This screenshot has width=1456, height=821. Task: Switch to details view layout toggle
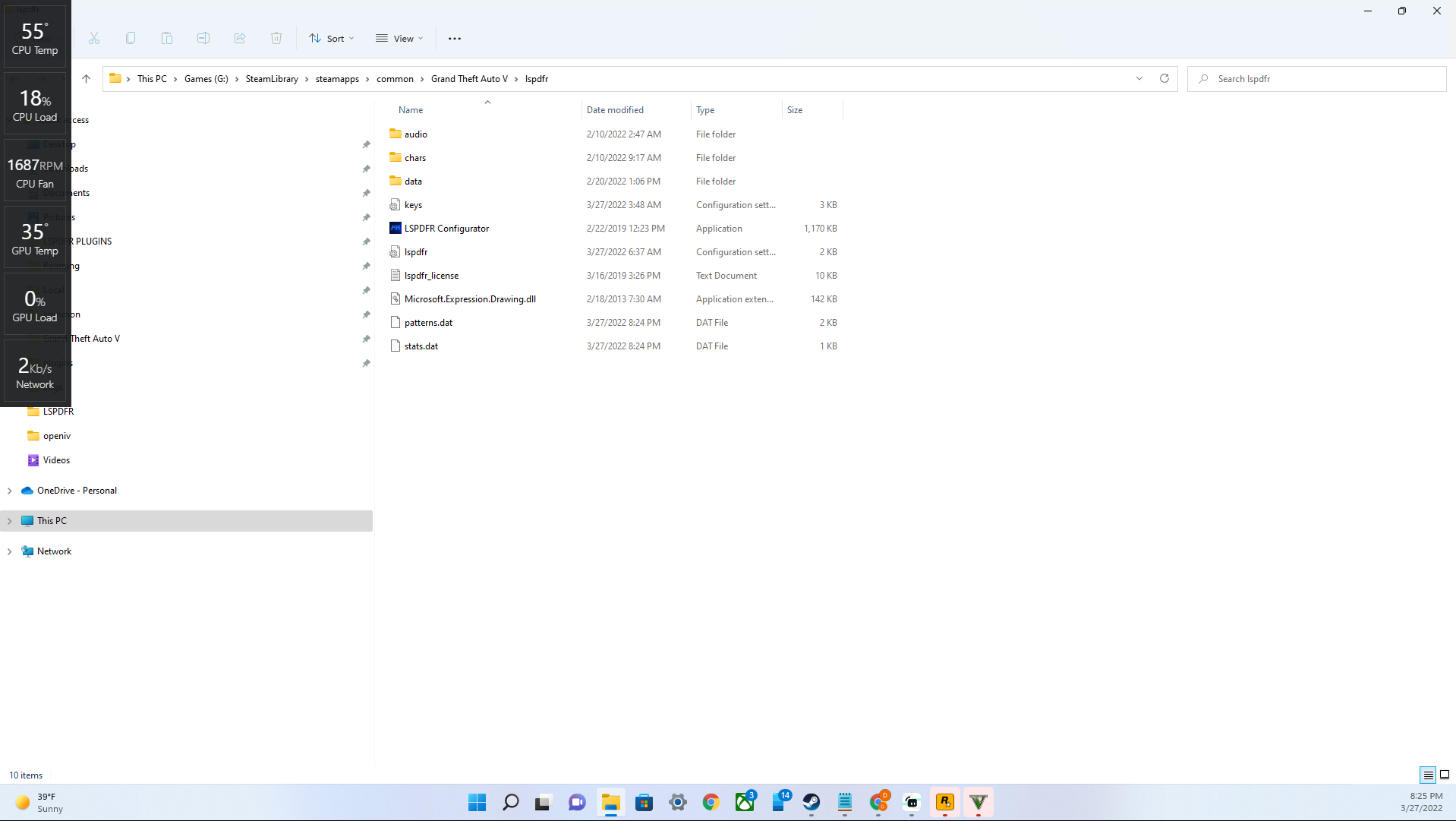coord(1427,775)
